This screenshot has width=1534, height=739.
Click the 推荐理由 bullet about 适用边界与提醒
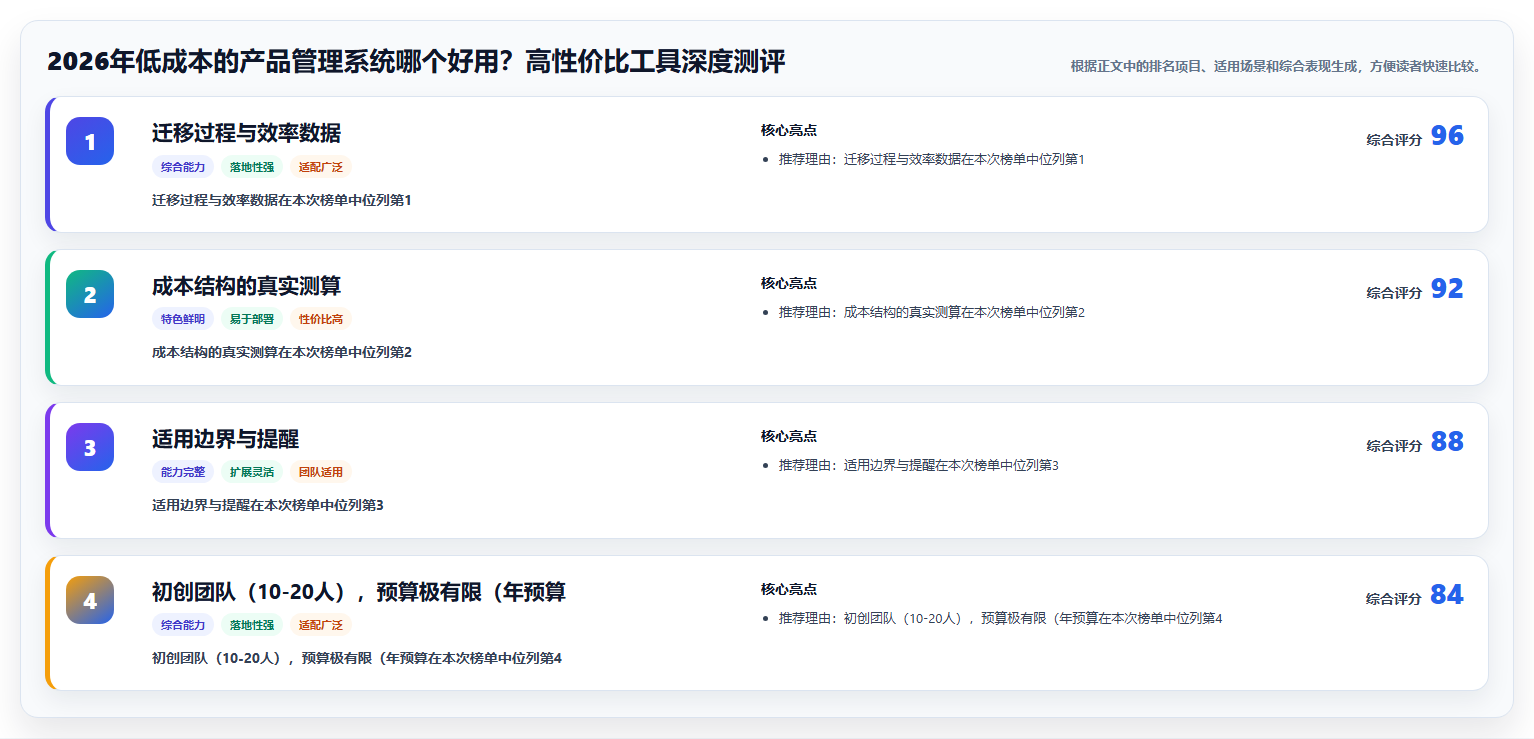919,465
